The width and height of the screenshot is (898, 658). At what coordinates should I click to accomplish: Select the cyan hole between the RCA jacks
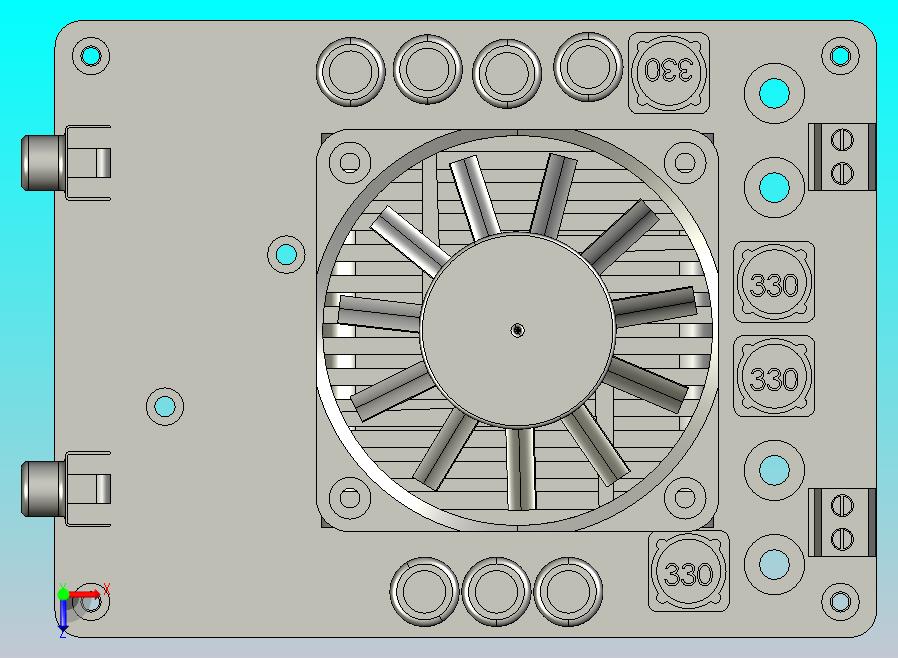(x=165, y=407)
